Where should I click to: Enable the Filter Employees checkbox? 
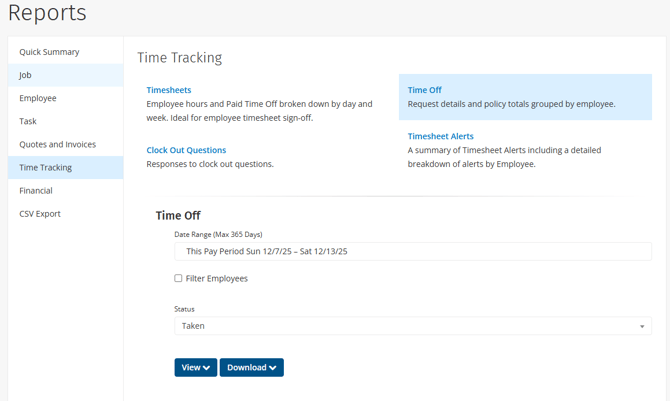tap(179, 278)
